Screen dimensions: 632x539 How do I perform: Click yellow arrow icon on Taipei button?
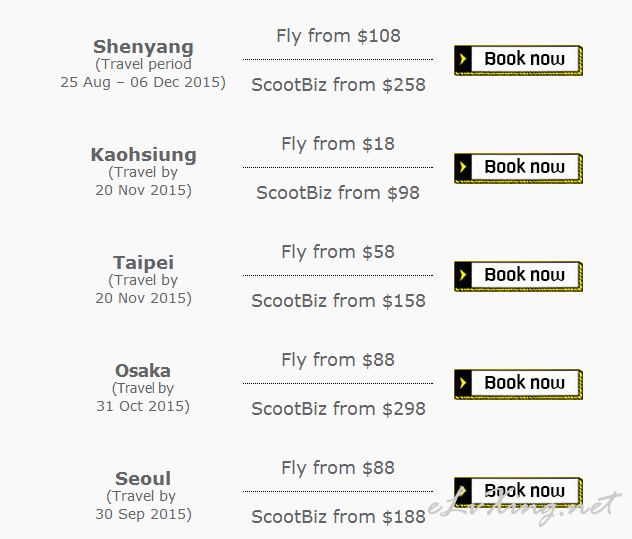[463, 275]
